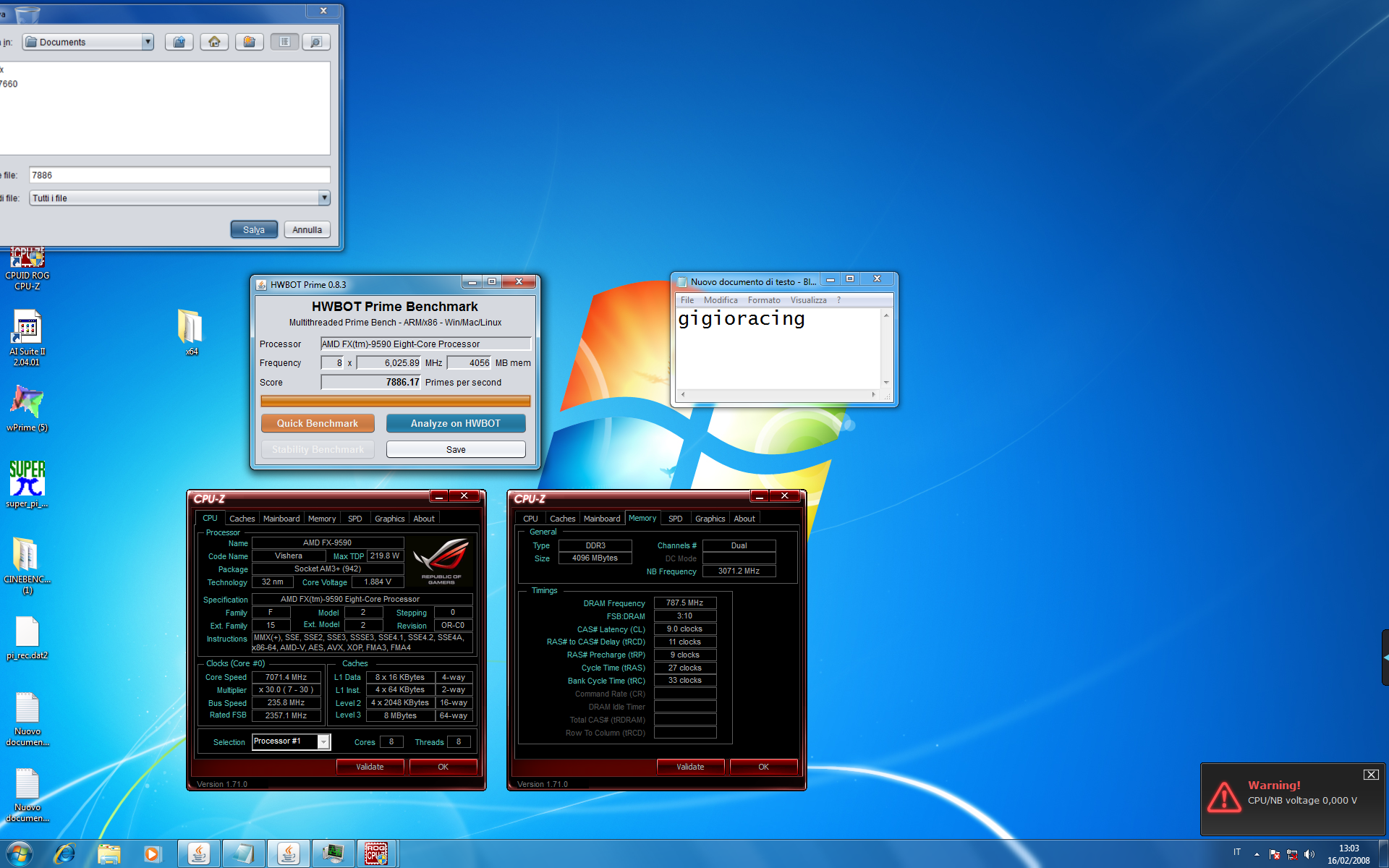Launch Internet Explorer from taskbar
The width and height of the screenshot is (1389, 868).
pyautogui.click(x=64, y=854)
